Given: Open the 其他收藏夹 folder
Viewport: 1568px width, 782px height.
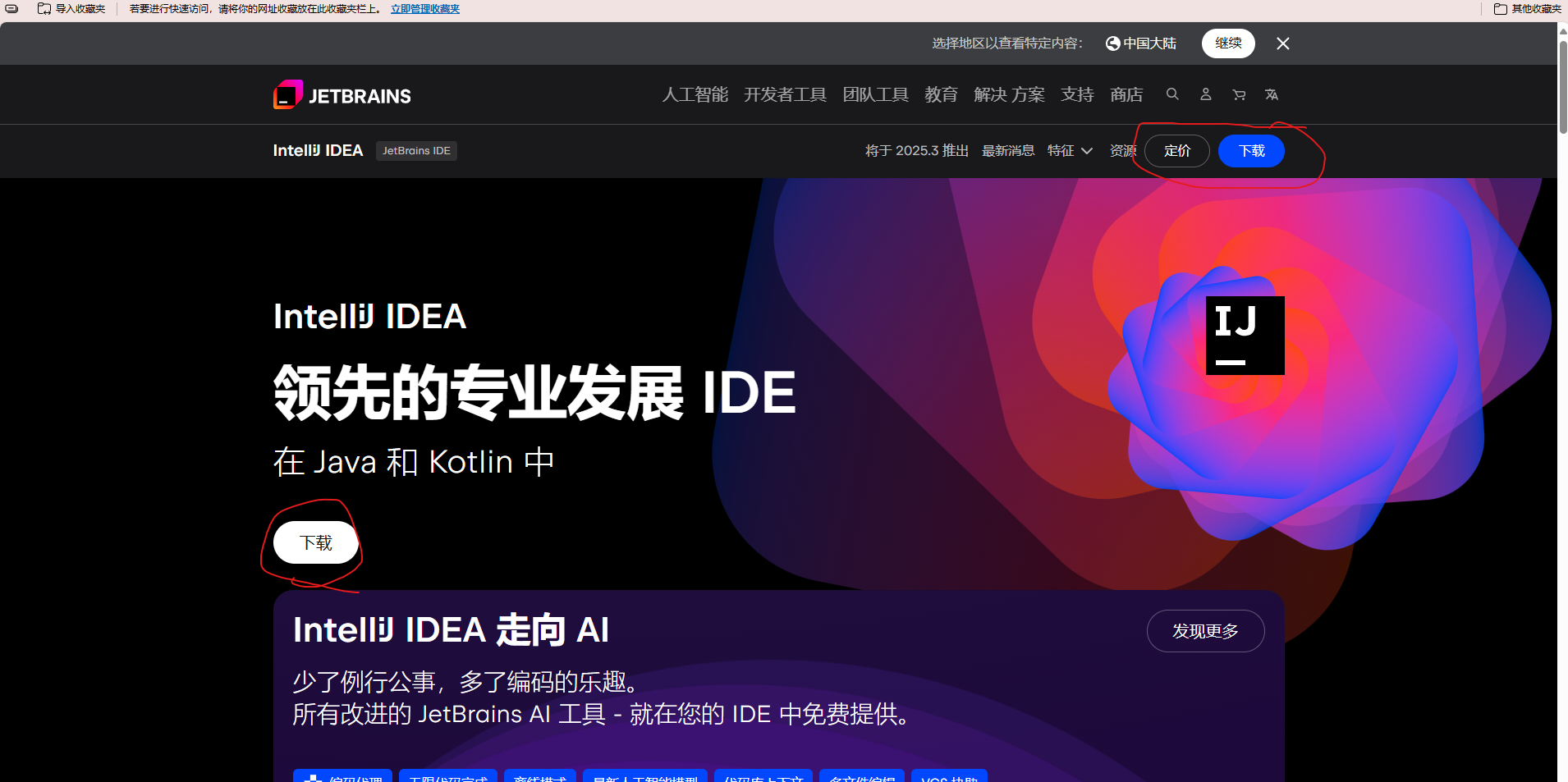Looking at the screenshot, I should click(1527, 9).
